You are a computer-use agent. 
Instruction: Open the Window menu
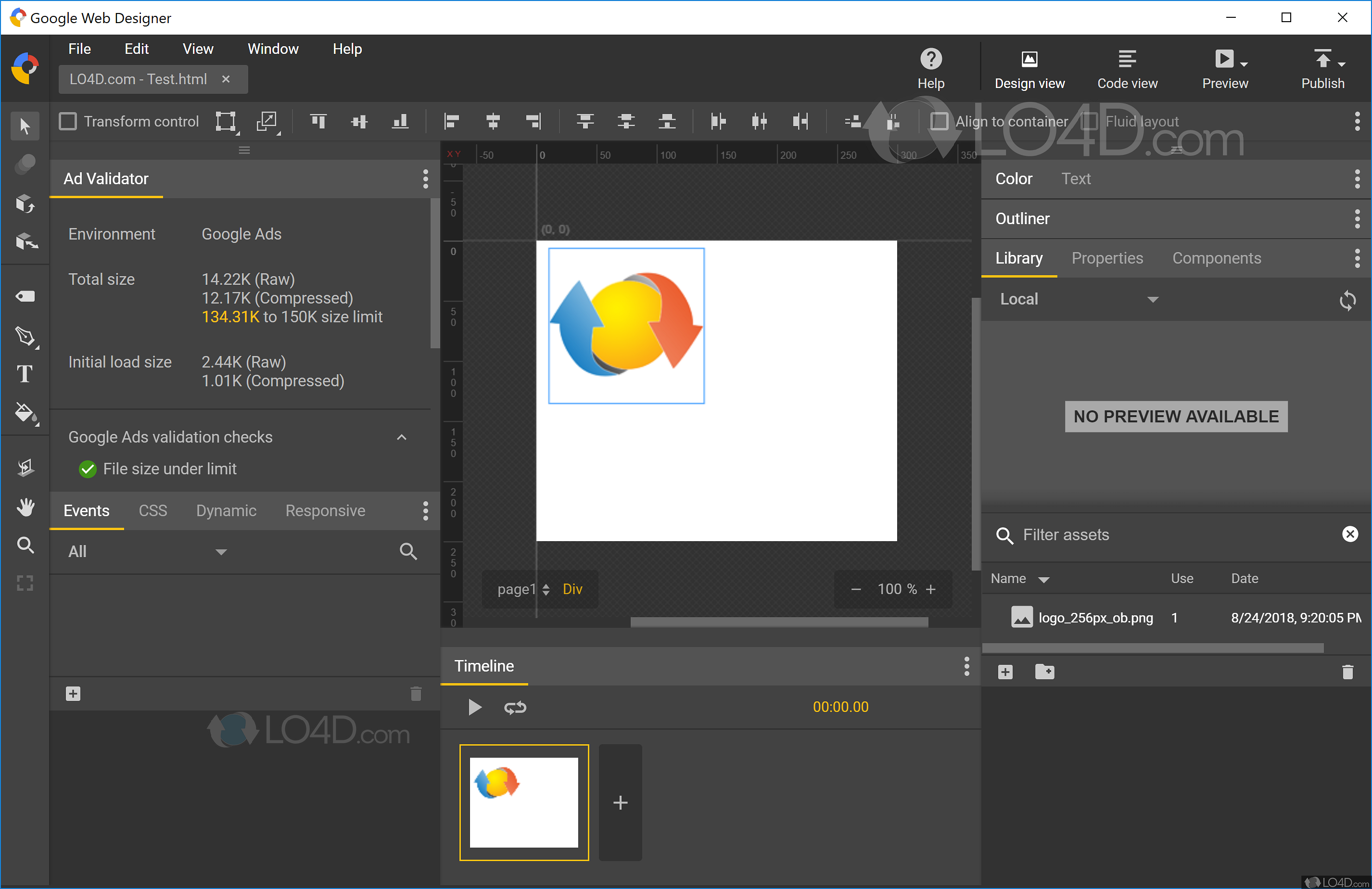click(x=273, y=49)
